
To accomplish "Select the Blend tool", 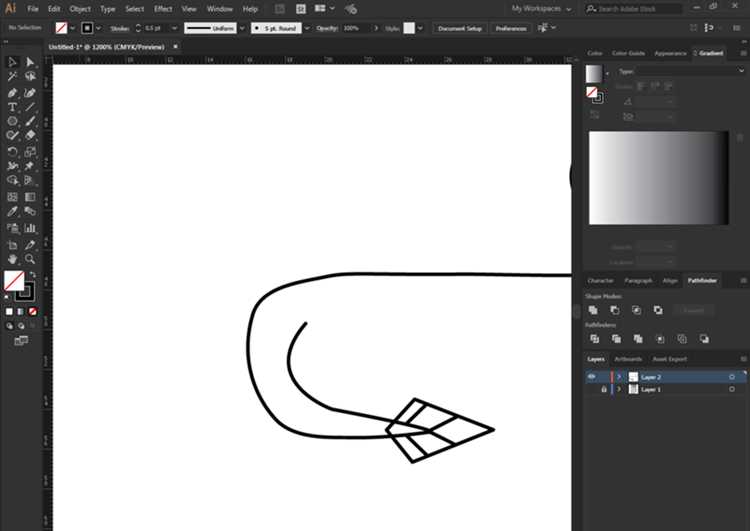I will (30, 211).
